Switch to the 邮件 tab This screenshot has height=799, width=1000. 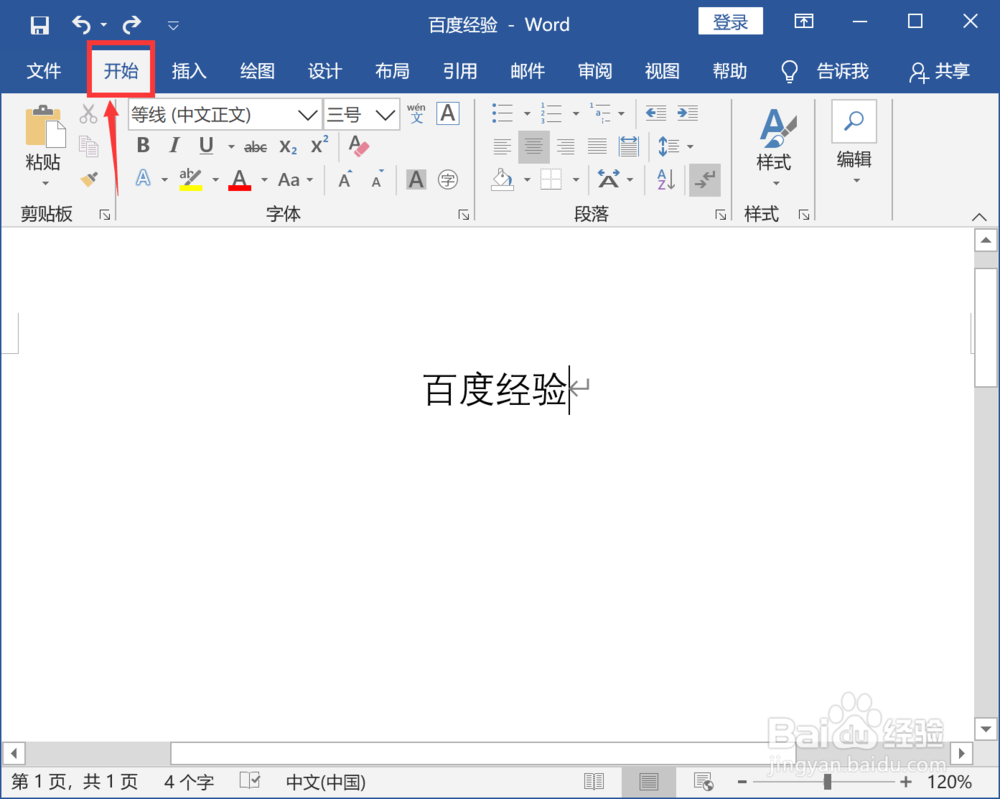tap(527, 71)
